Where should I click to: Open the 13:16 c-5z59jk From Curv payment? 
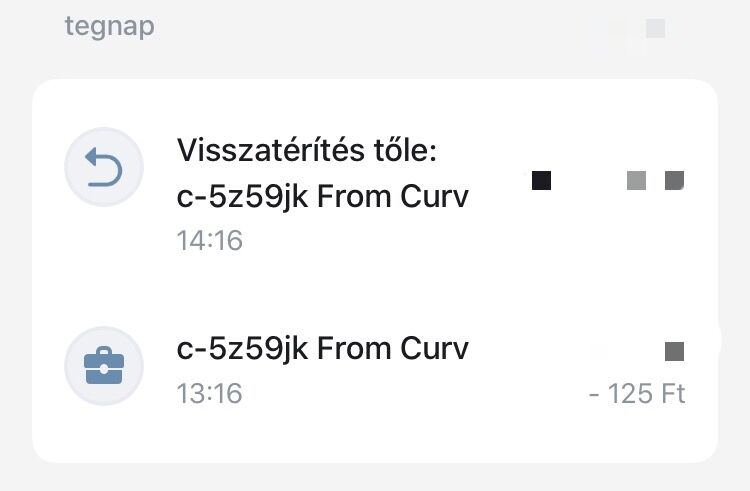375,368
